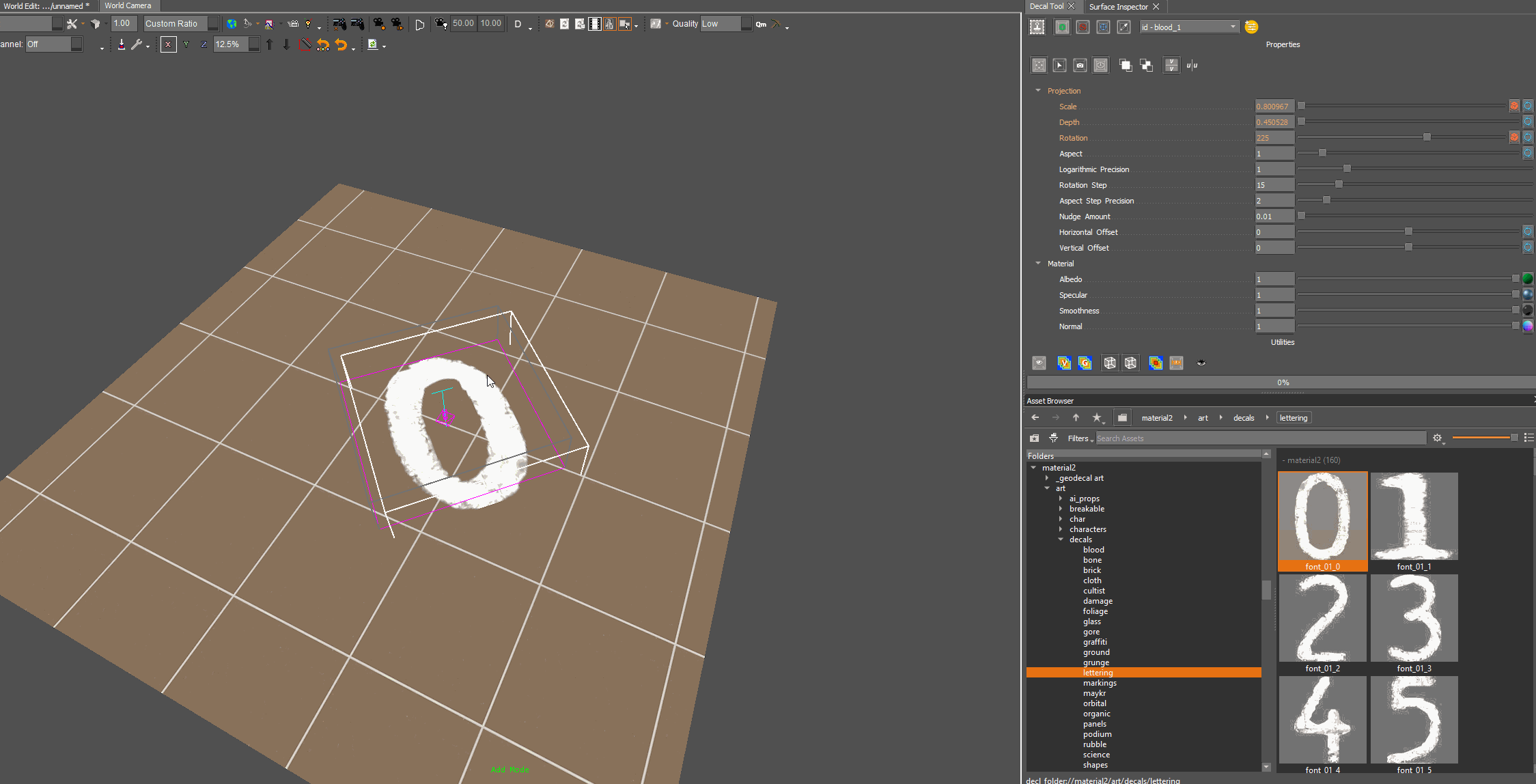Image resolution: width=1536 pixels, height=784 pixels.
Task: Click the wrench tool icon in toolbar
Action: point(137,45)
